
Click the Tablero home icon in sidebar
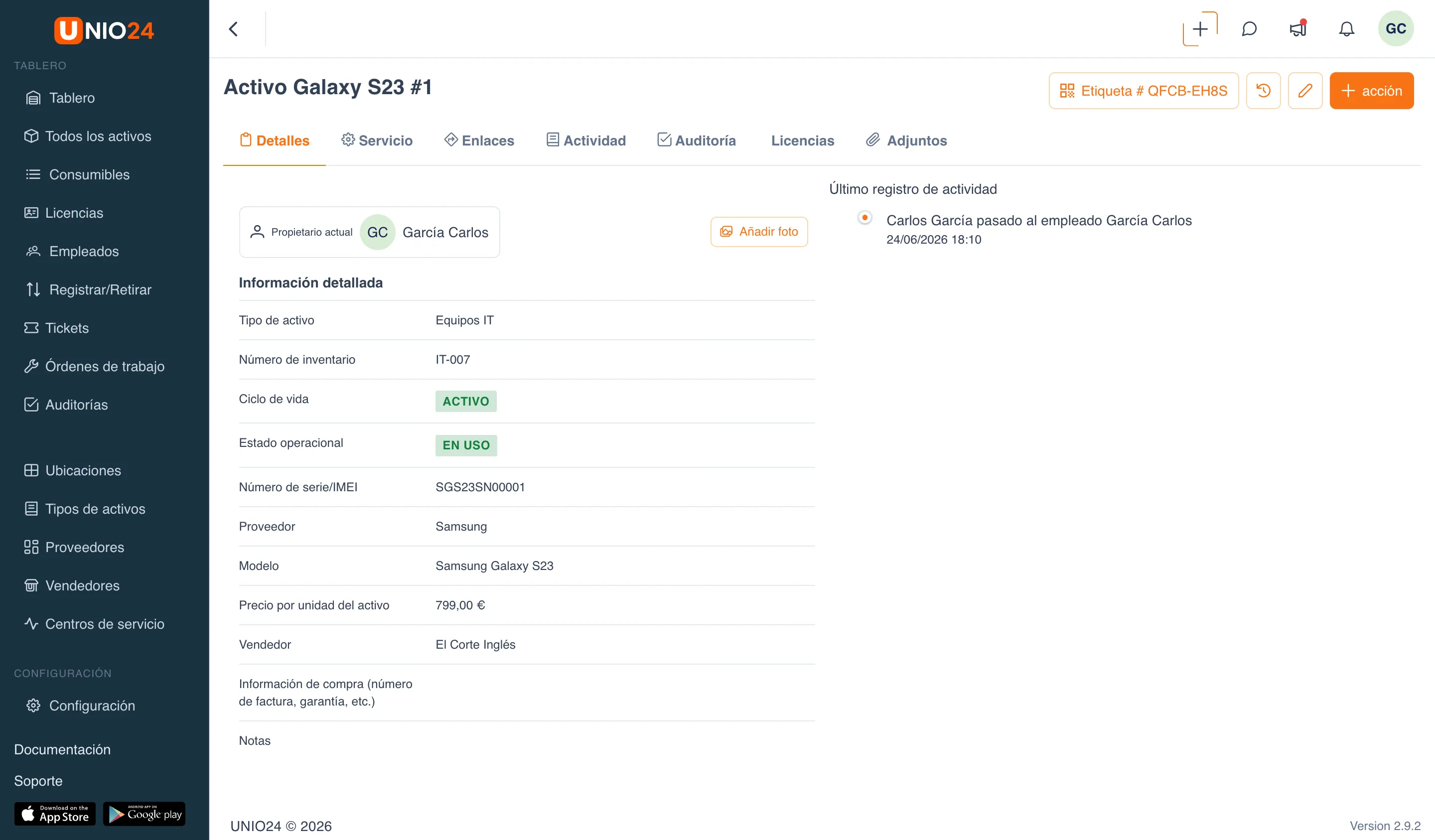pos(33,98)
